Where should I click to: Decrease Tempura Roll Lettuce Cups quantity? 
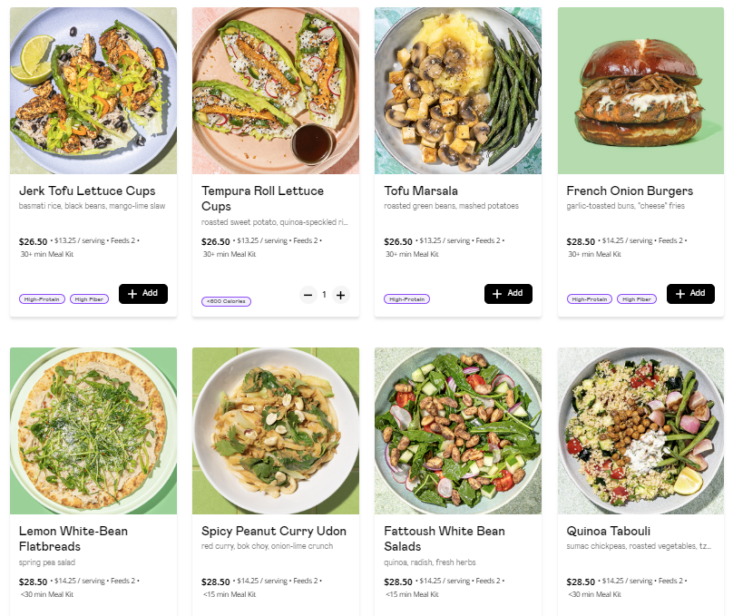click(x=308, y=295)
